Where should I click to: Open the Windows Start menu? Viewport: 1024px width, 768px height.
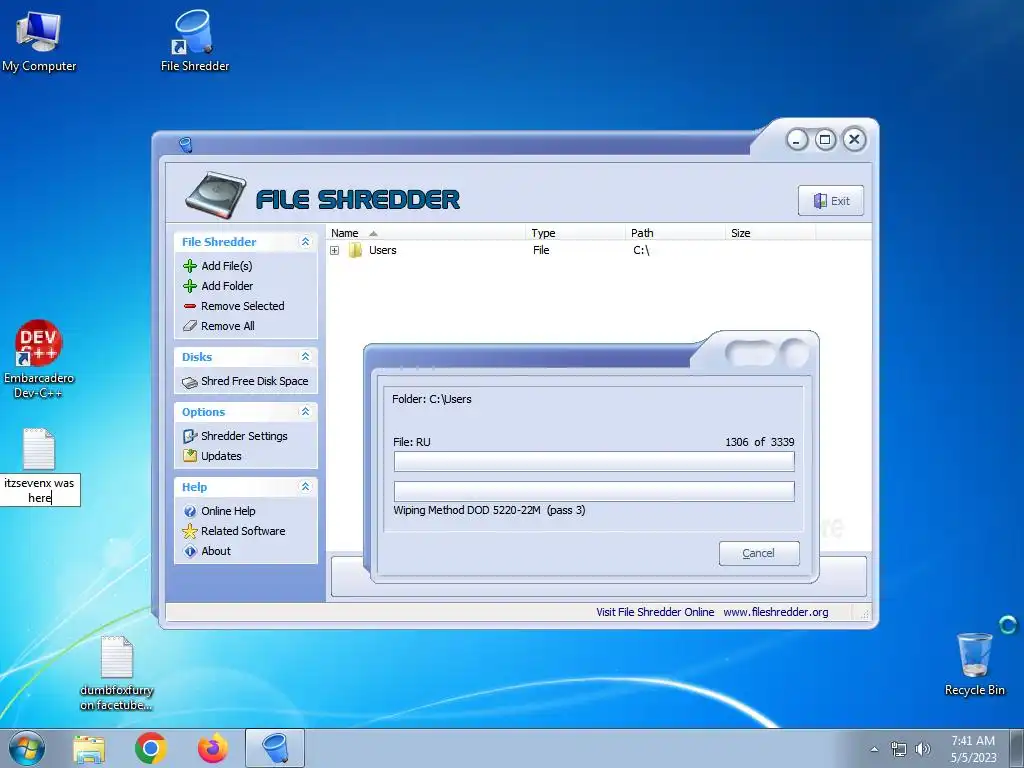pyautogui.click(x=26, y=748)
